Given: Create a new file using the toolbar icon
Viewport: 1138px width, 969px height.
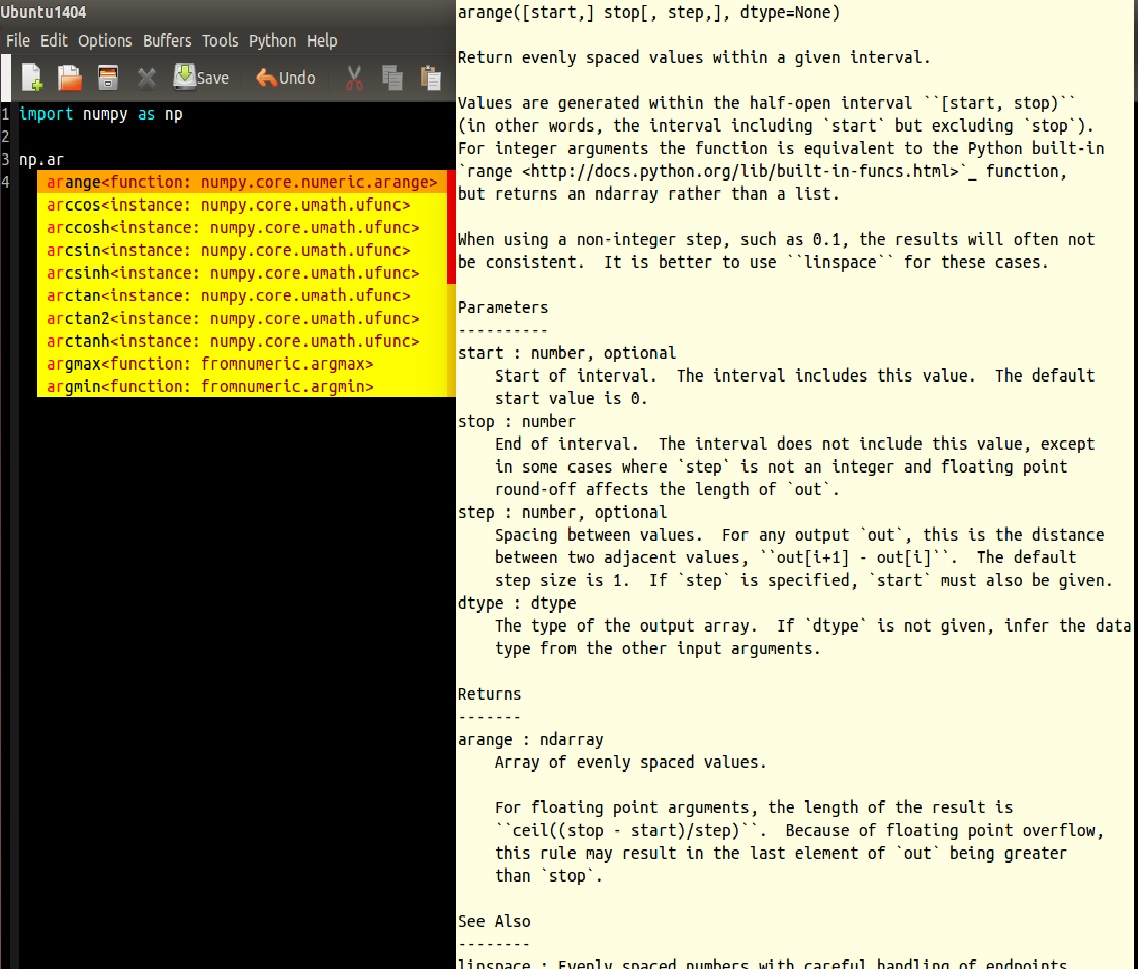Looking at the screenshot, I should coord(30,77).
